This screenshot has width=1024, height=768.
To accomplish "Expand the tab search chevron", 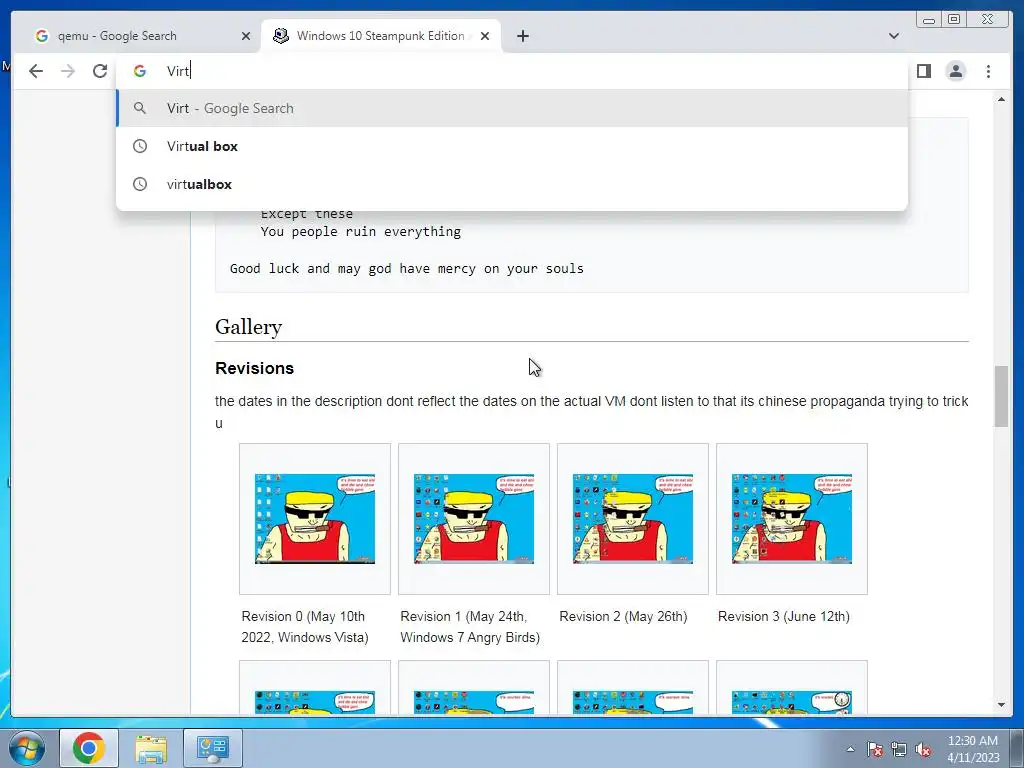I will click(x=893, y=36).
